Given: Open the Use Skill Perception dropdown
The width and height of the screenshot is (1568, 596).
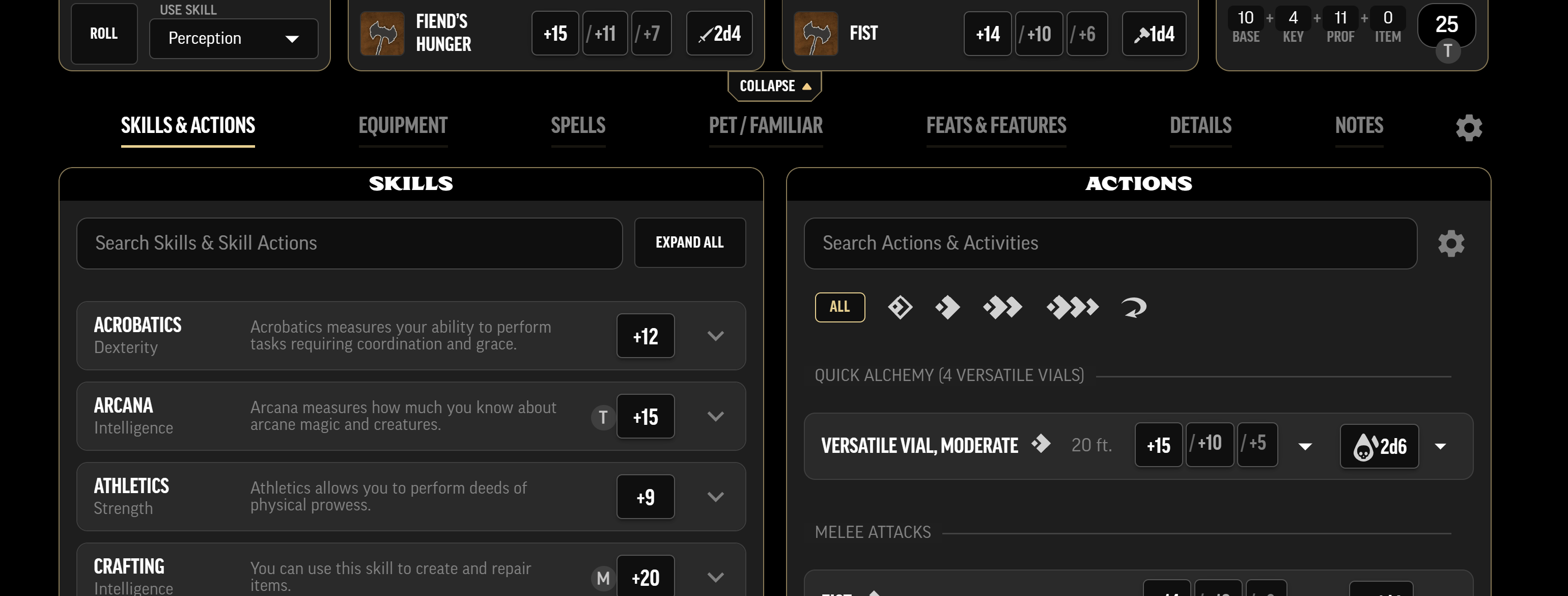Looking at the screenshot, I should pyautogui.click(x=234, y=38).
